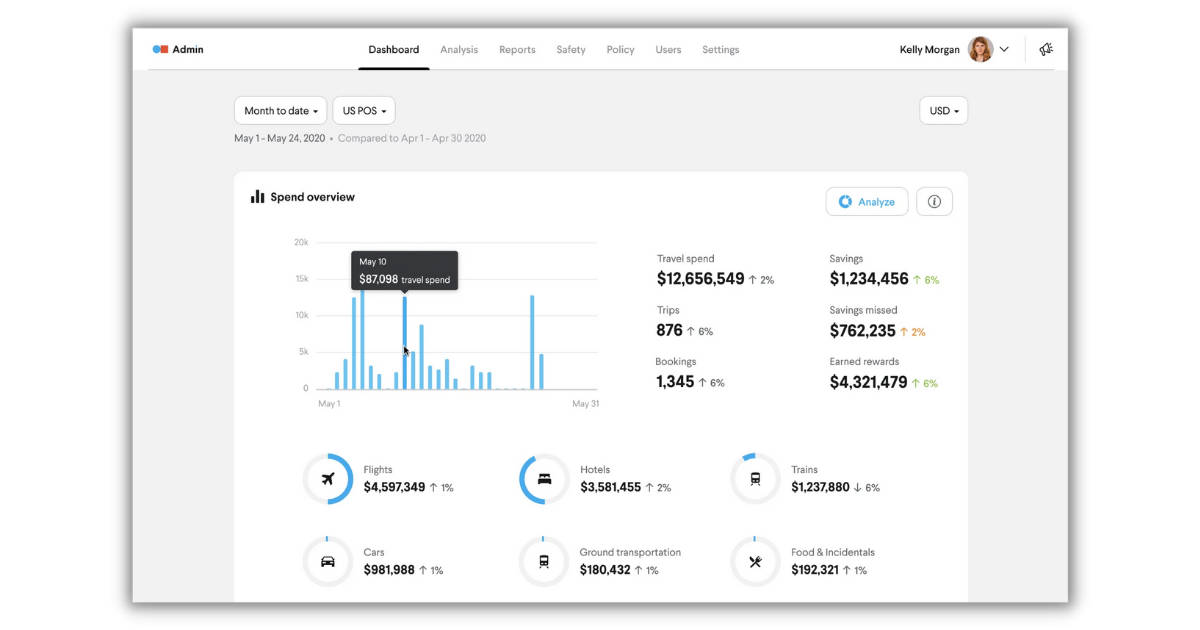Change currency via the USD dropdown
Viewport: 1200px width, 630px height.
942,110
